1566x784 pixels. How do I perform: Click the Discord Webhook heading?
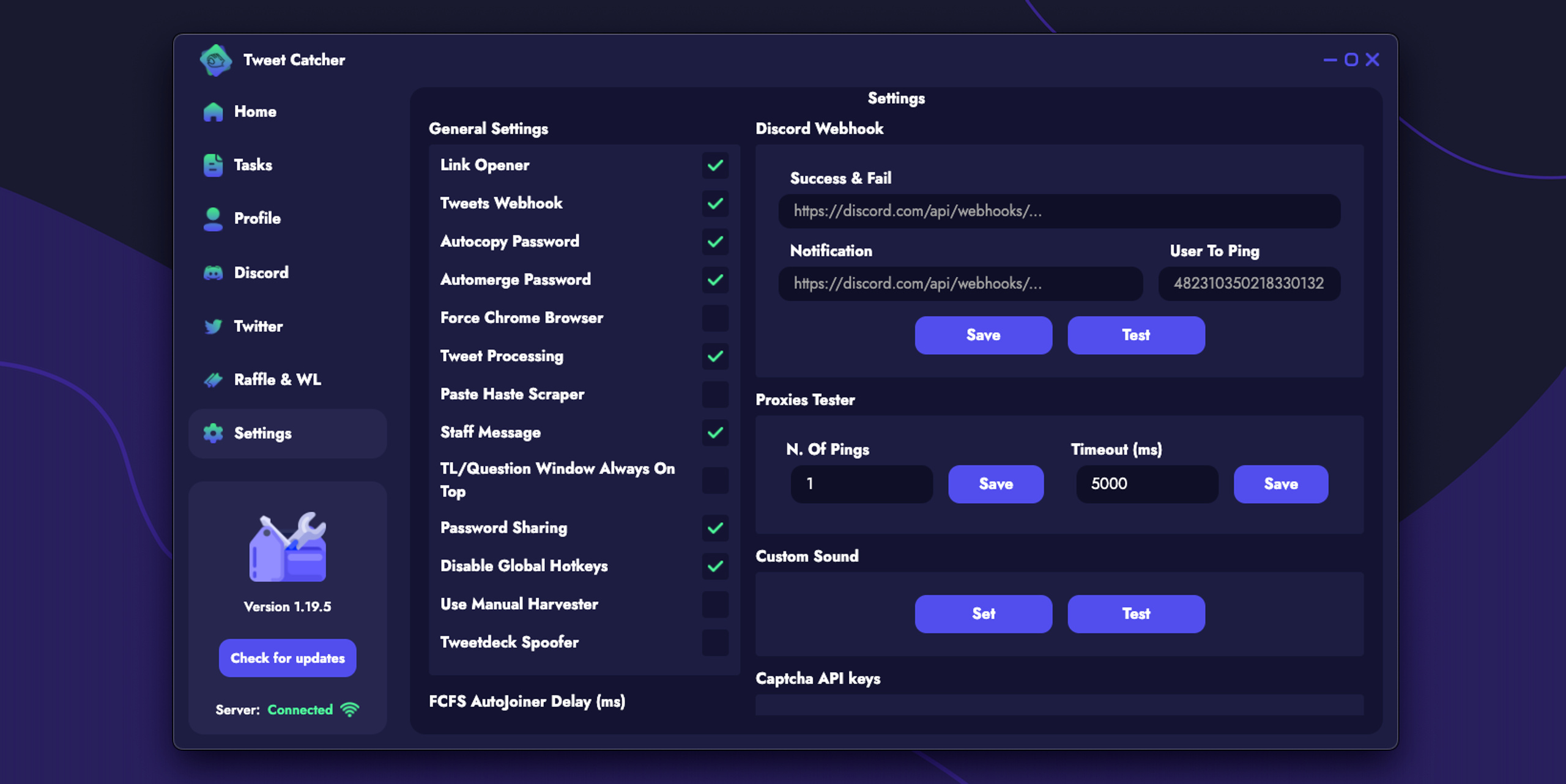coord(820,128)
